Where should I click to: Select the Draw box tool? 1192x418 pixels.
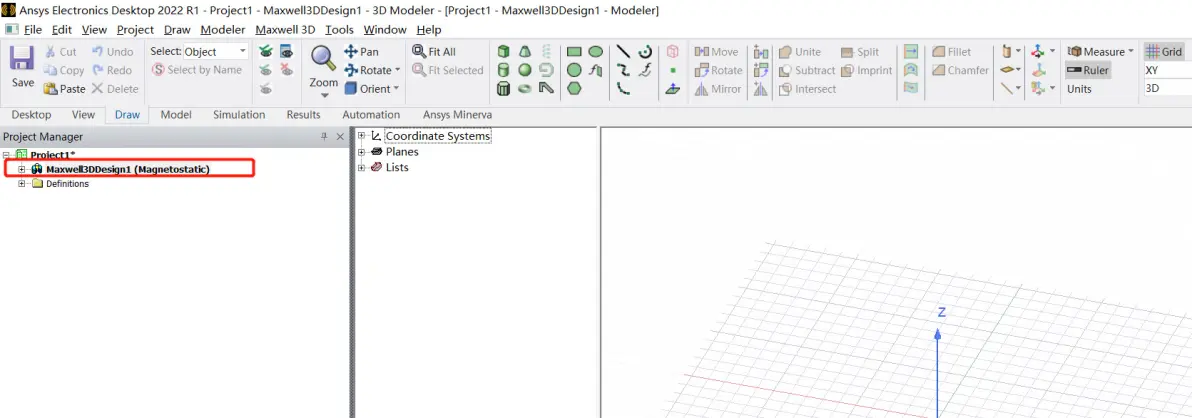pyautogui.click(x=502, y=52)
